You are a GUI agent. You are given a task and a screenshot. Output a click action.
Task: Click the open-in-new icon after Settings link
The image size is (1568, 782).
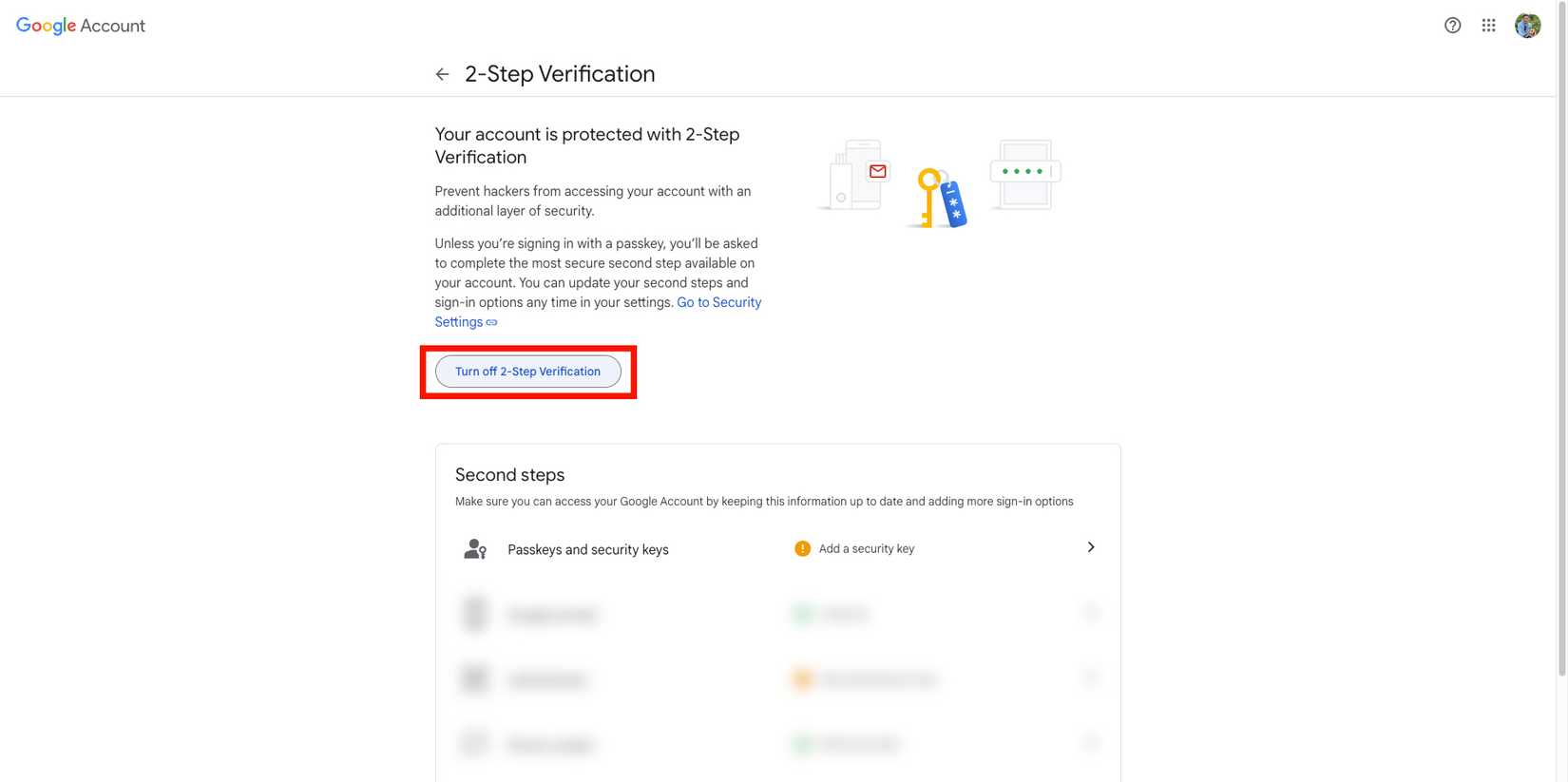click(492, 322)
